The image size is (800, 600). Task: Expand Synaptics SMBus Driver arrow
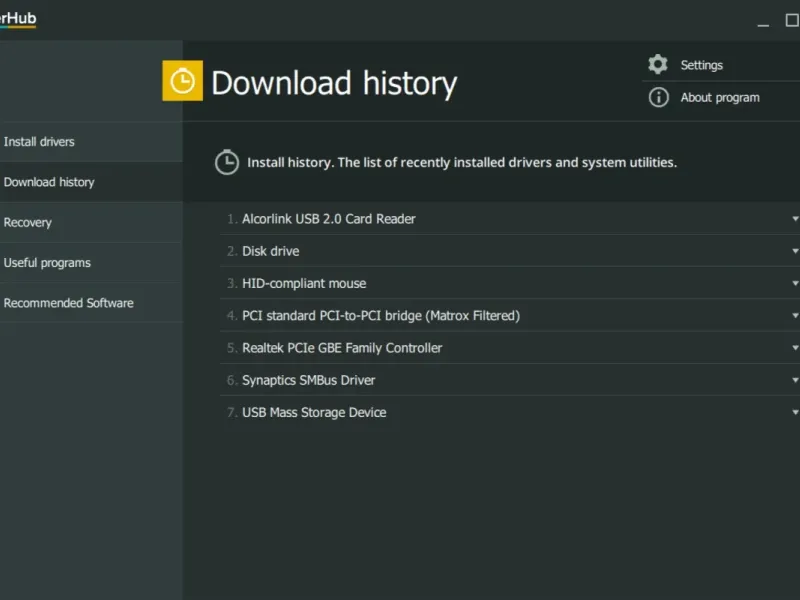(795, 380)
